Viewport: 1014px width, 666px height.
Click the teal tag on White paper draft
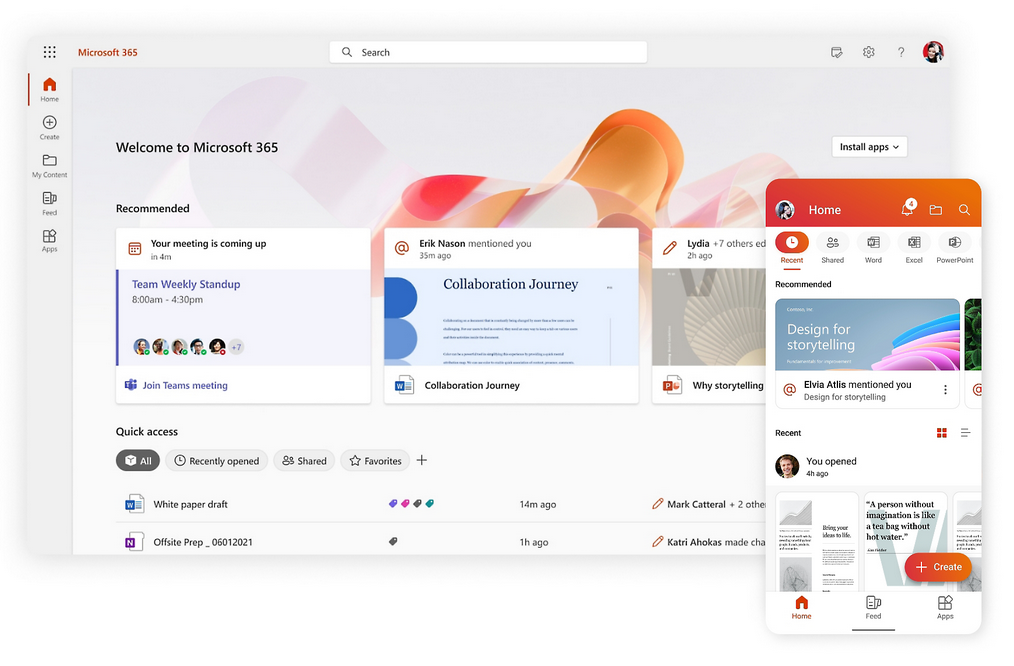(x=429, y=503)
